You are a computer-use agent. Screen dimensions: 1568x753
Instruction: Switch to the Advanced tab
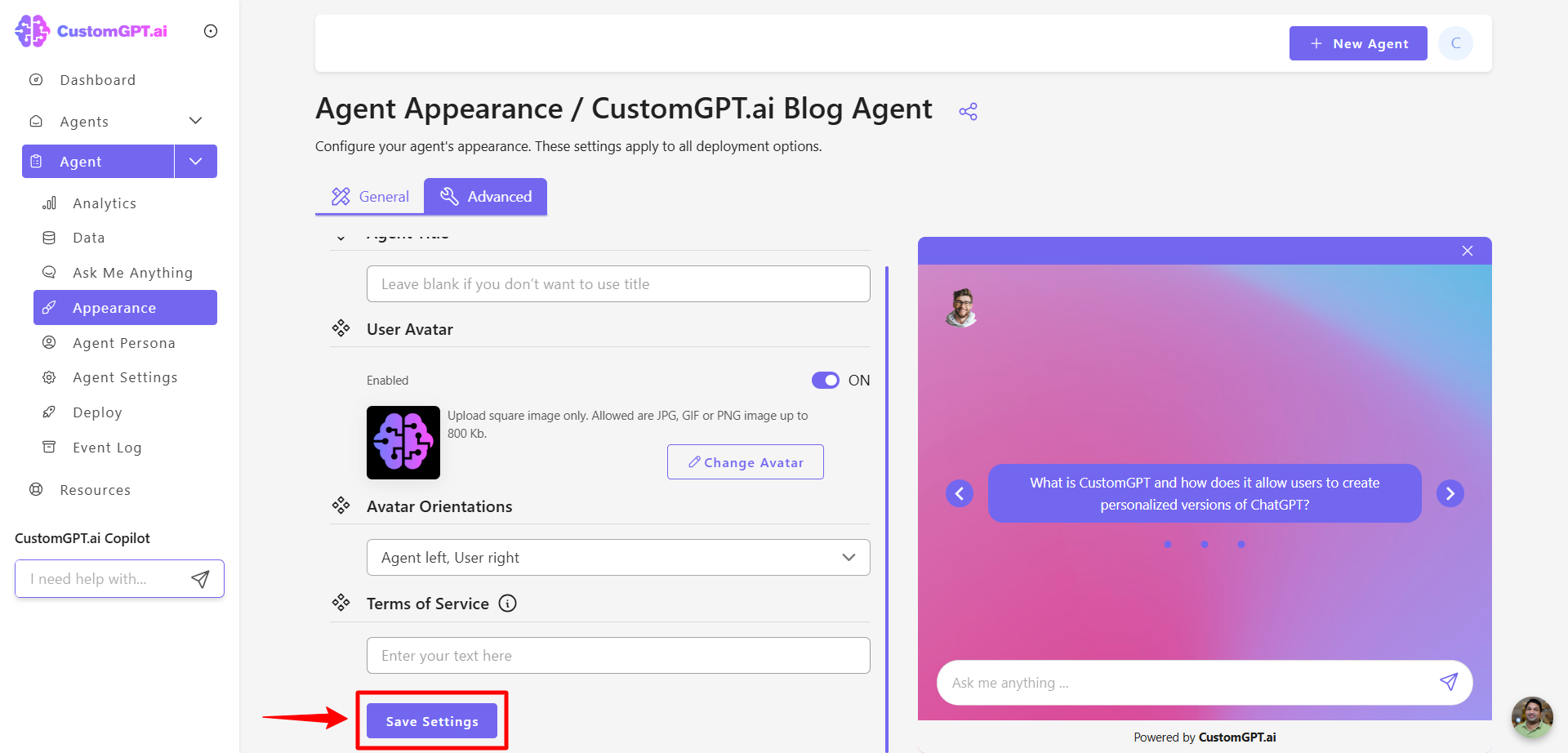coord(486,197)
